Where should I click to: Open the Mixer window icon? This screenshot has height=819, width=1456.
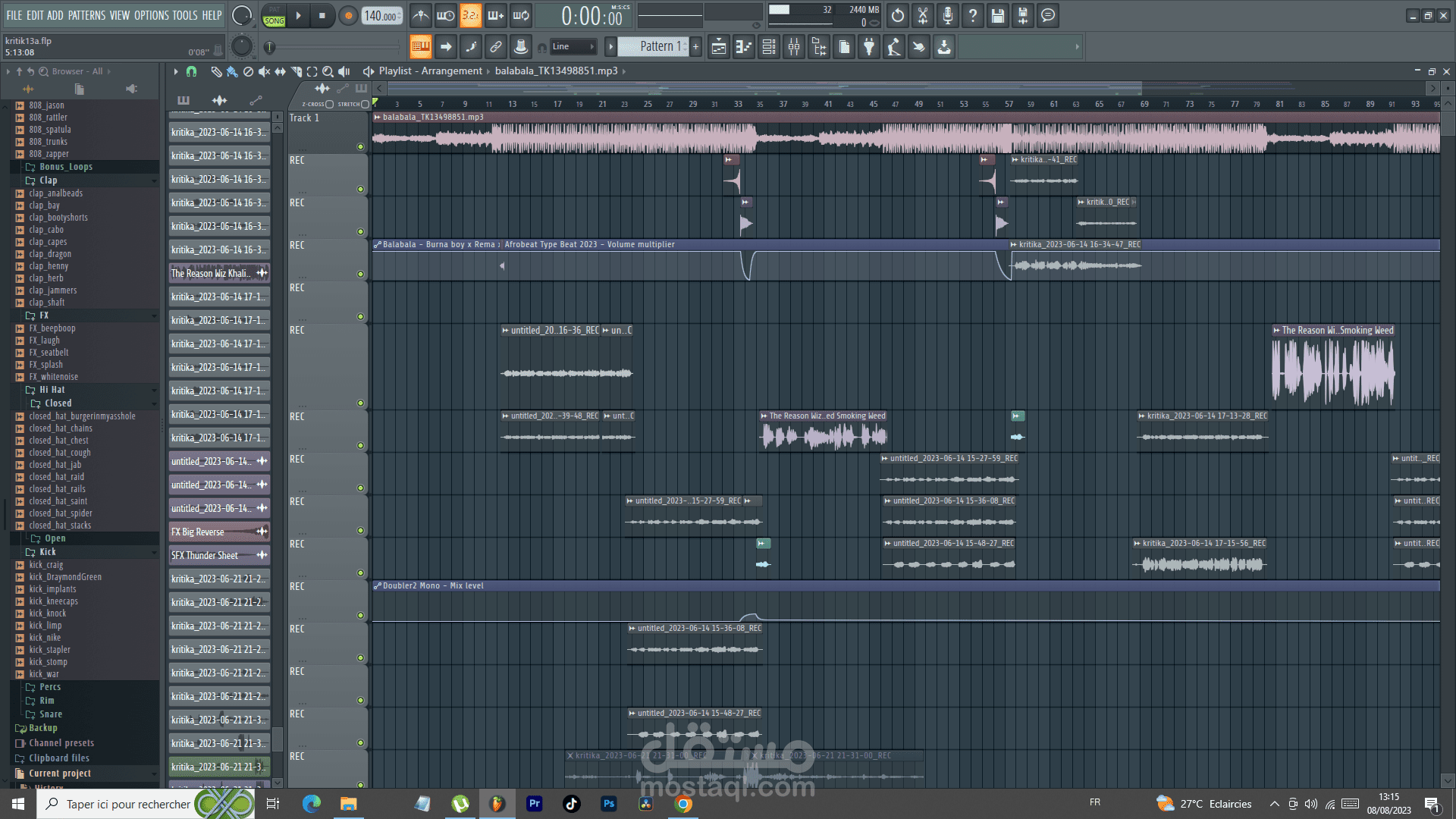click(793, 47)
